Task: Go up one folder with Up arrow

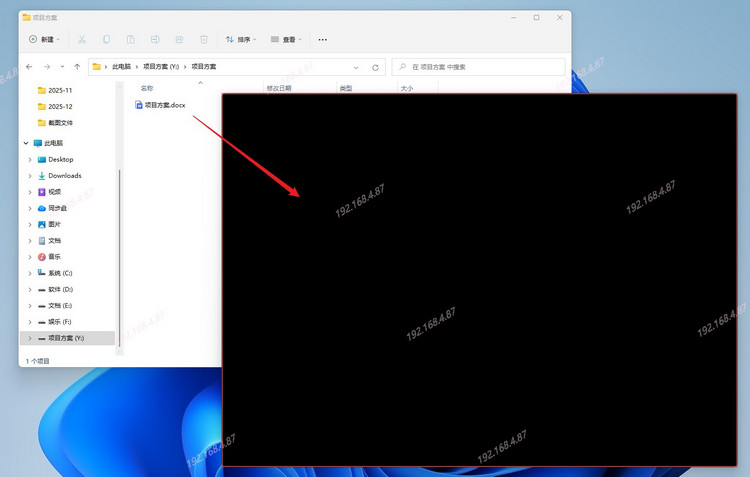Action: coord(76,67)
